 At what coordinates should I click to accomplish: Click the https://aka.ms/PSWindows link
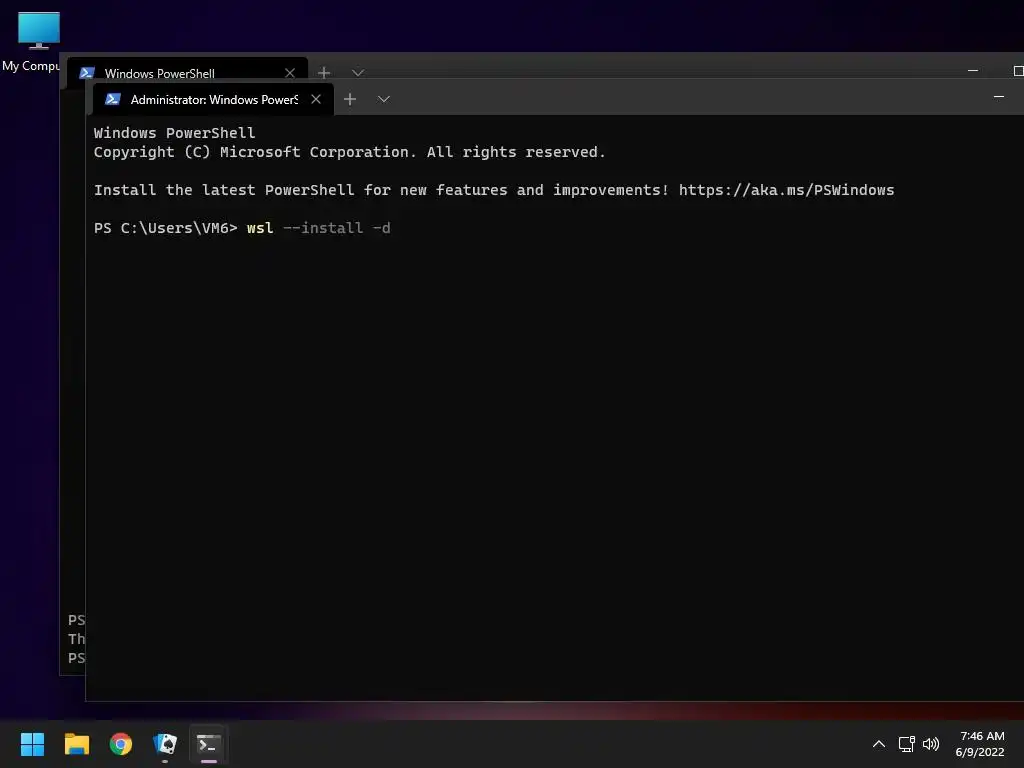tap(786, 190)
